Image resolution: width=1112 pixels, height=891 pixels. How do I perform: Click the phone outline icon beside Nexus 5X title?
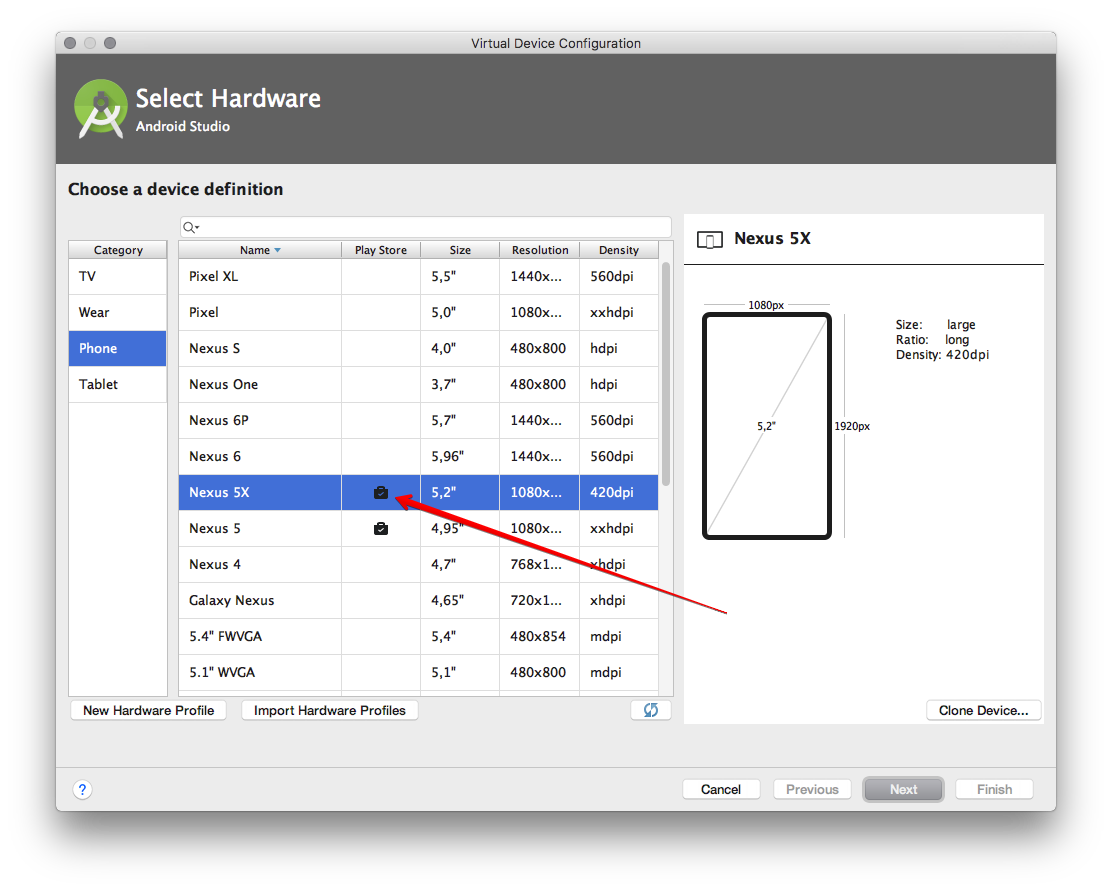(x=710, y=239)
